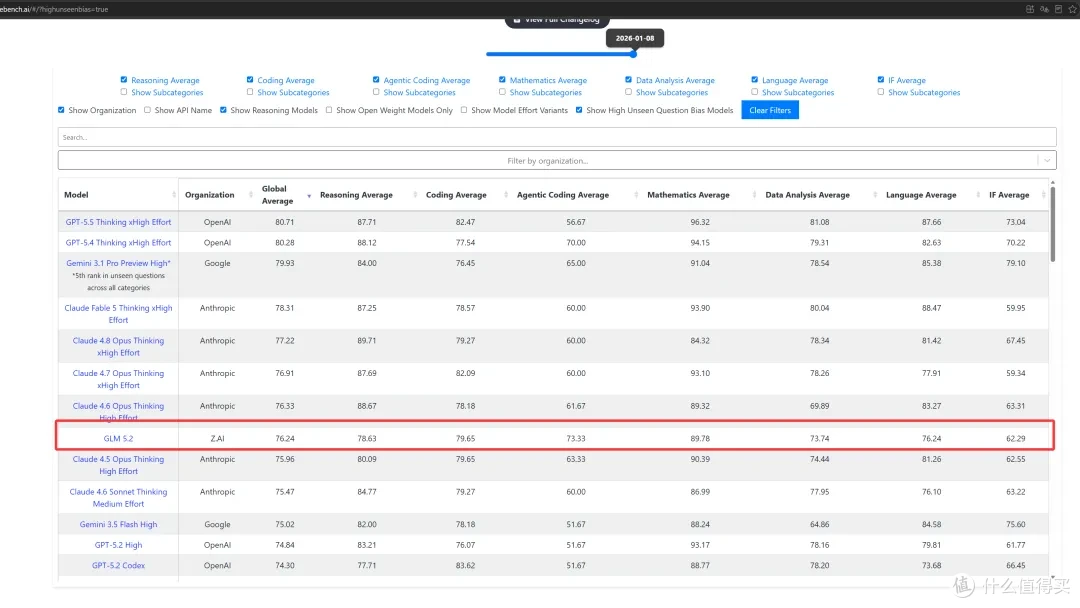Disable Show High Unseen Question Bias Models
This screenshot has width=1080, height=608.
tap(579, 110)
